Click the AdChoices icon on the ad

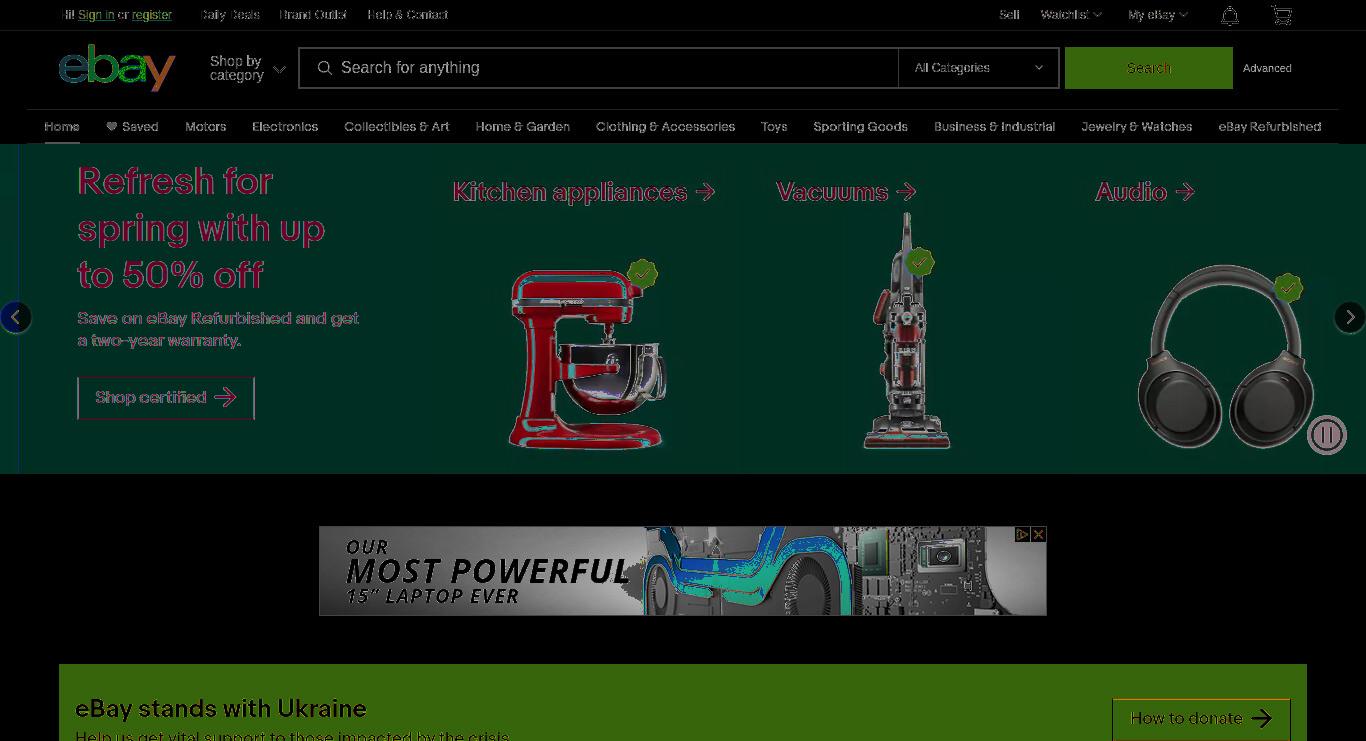click(1022, 534)
